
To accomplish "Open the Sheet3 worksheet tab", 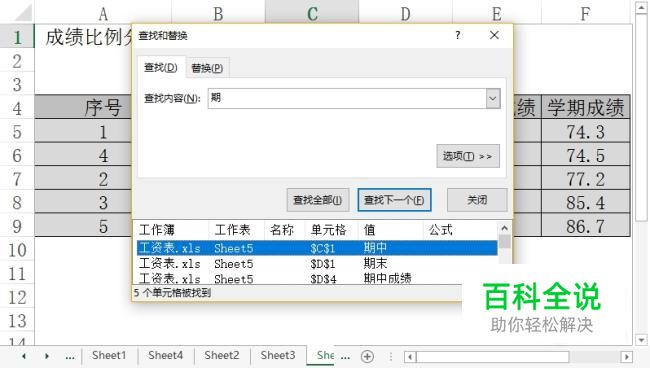I will [x=278, y=356].
